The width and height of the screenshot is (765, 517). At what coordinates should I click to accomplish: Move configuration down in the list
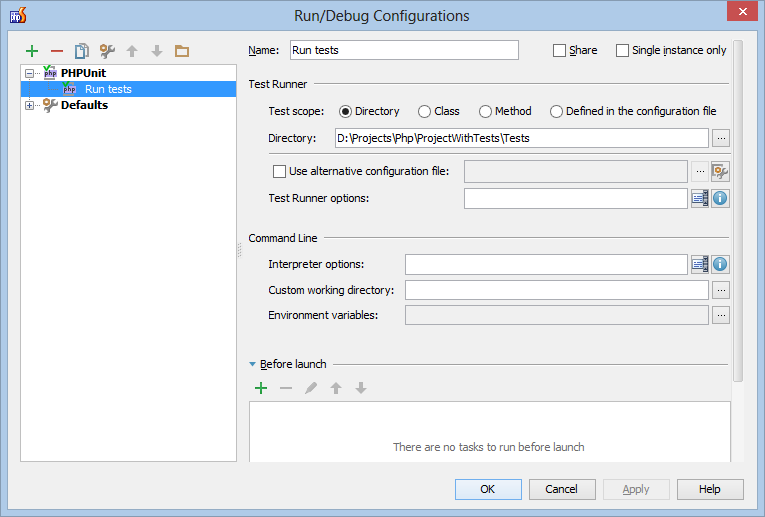157,51
